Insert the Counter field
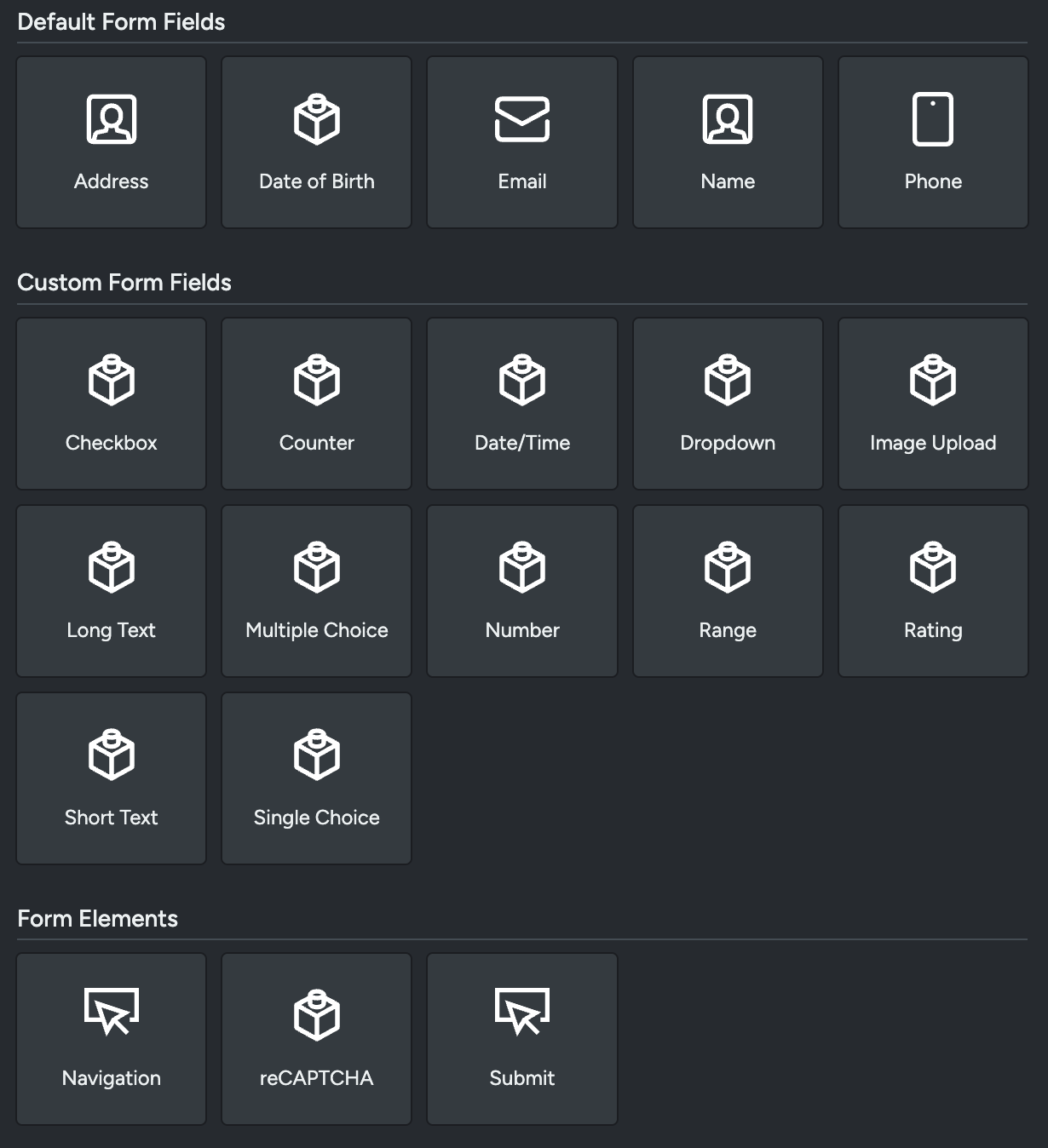 [x=316, y=404]
